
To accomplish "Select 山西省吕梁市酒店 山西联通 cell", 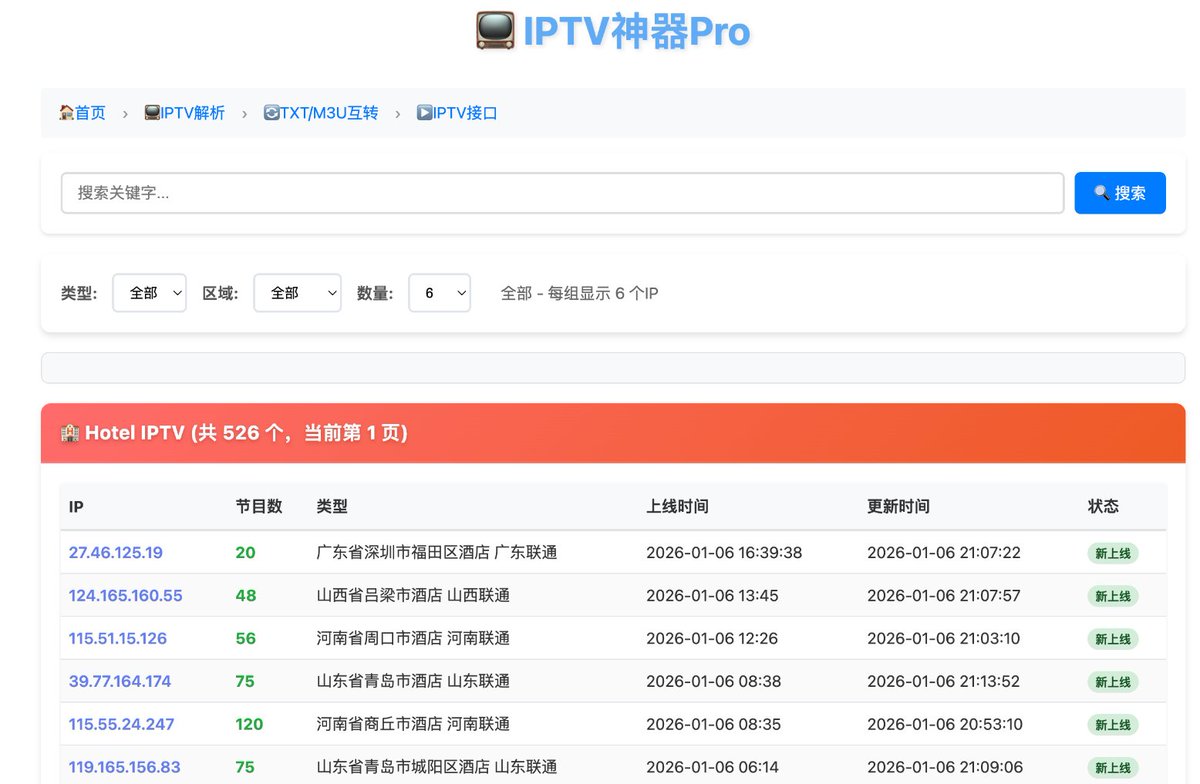I will click(x=413, y=595).
